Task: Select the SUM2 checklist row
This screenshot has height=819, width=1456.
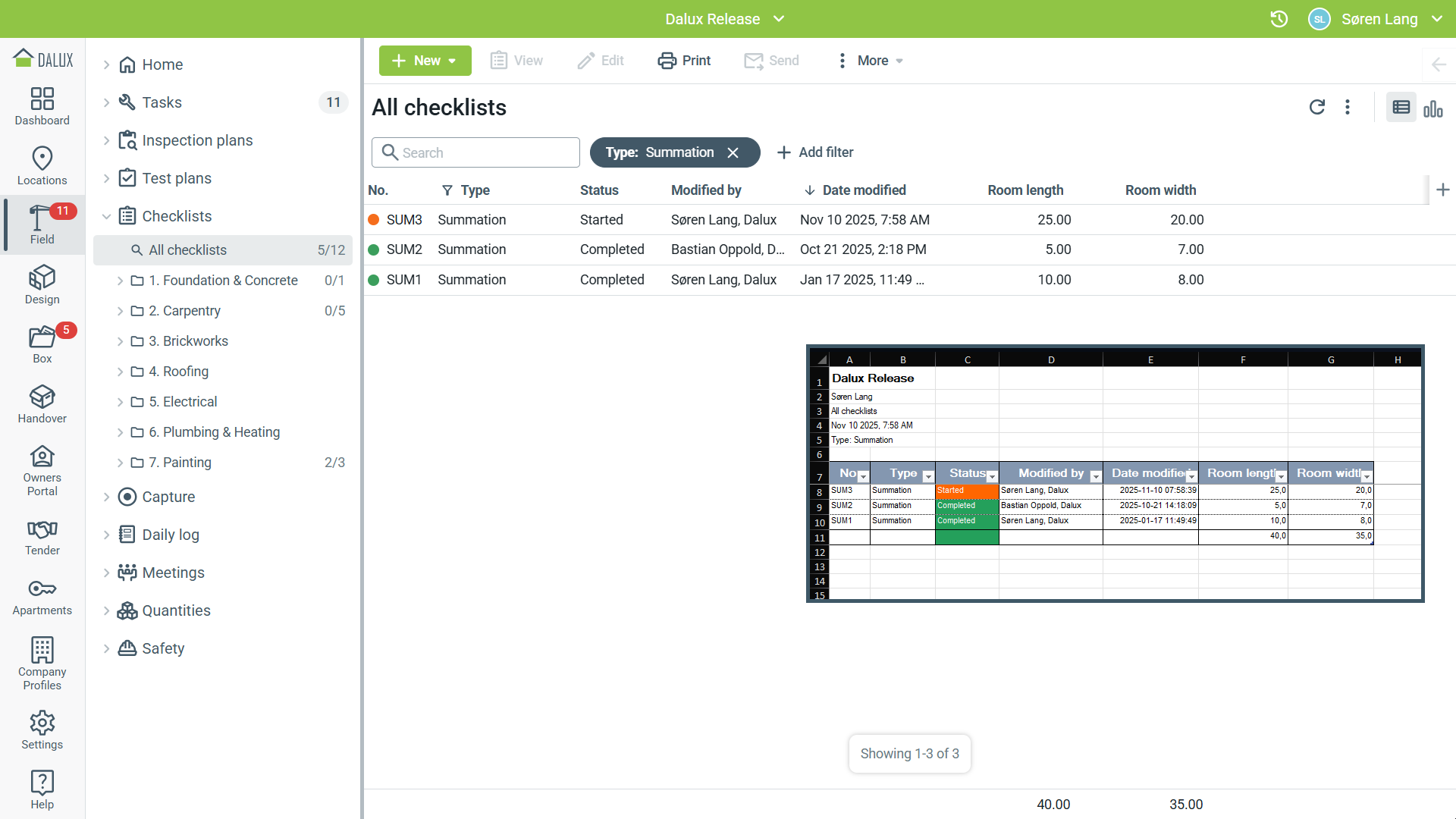Action: tap(910, 249)
